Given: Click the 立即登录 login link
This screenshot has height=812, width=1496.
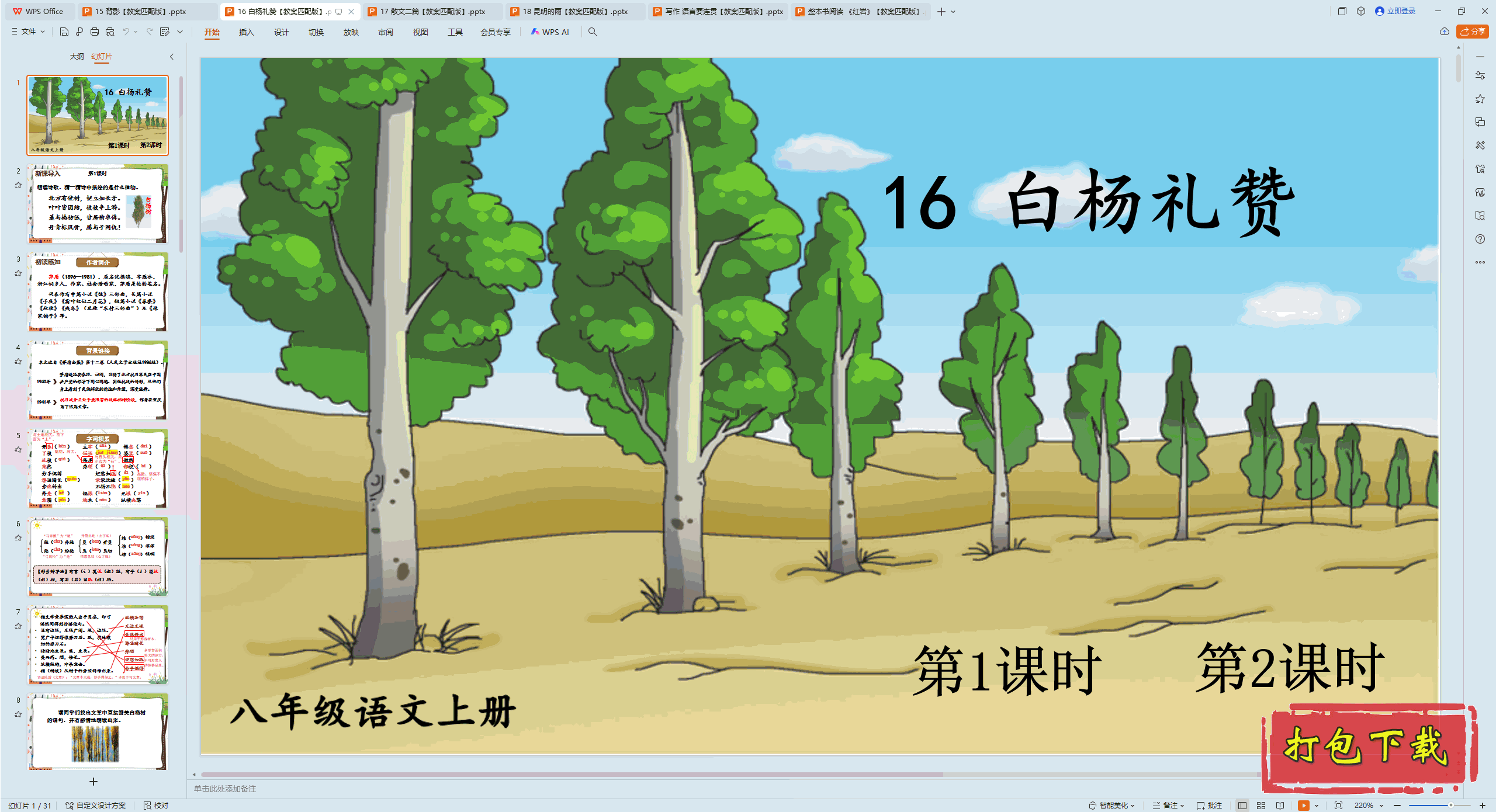Looking at the screenshot, I should coord(1395,11).
